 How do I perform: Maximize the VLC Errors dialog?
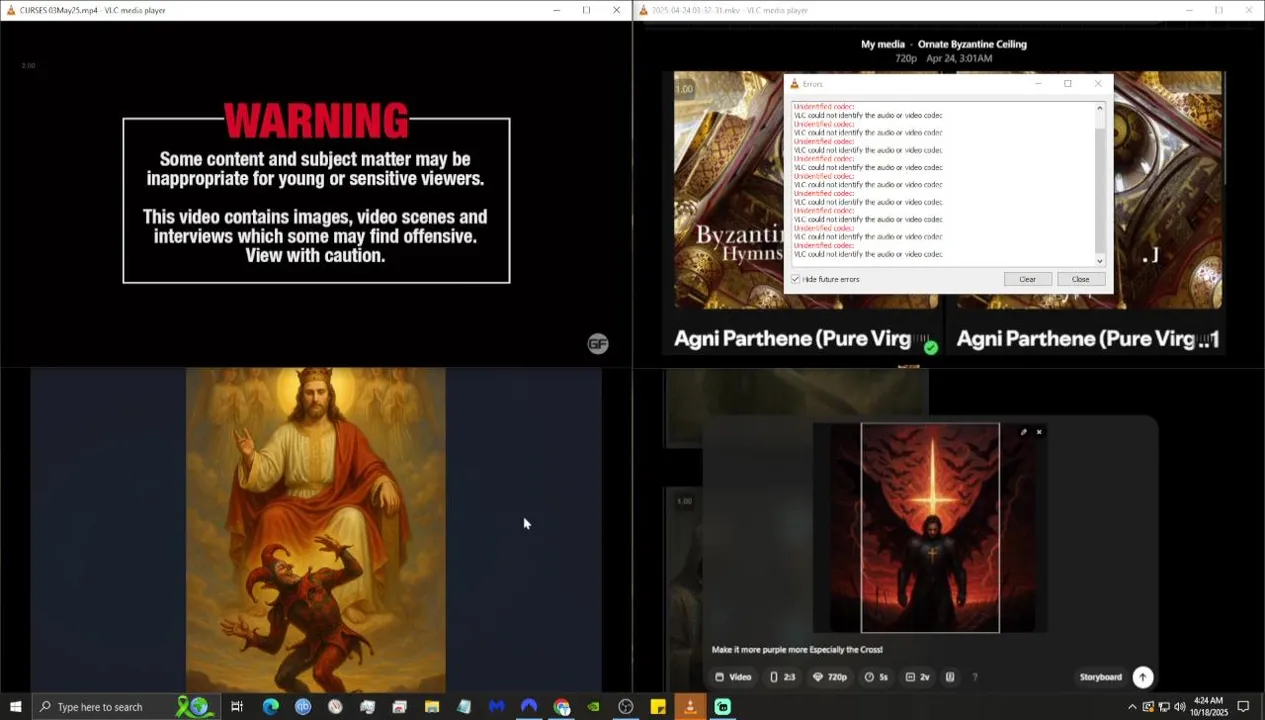click(x=1067, y=84)
